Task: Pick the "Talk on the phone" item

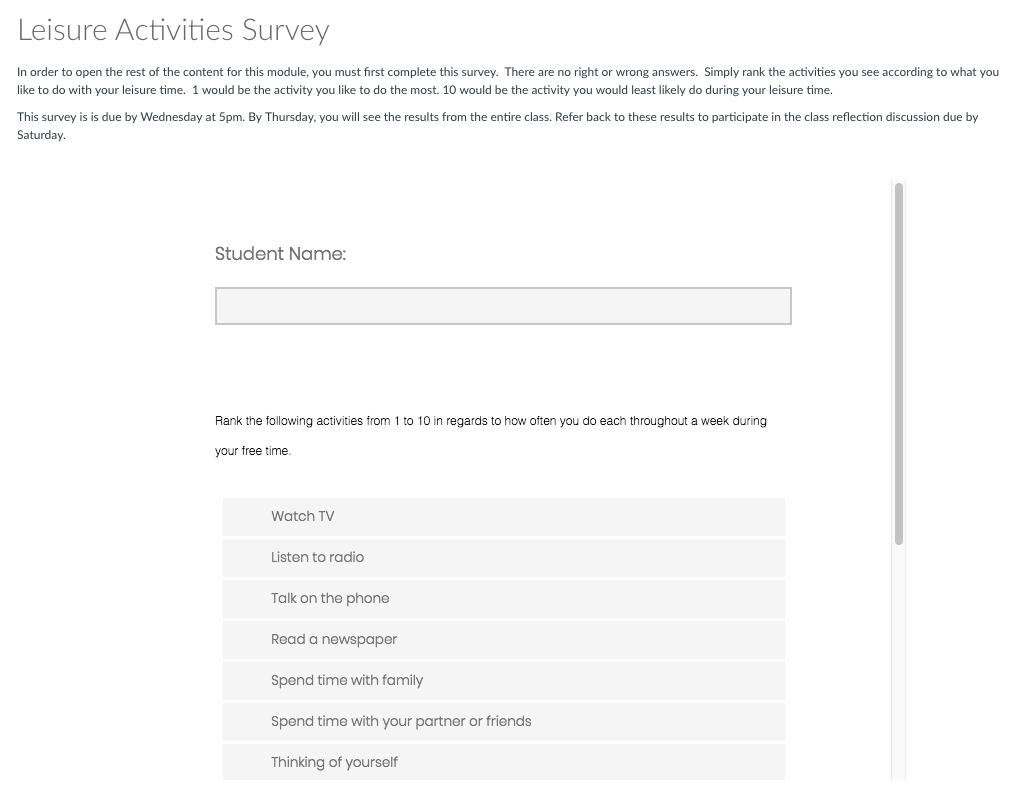Action: point(503,599)
